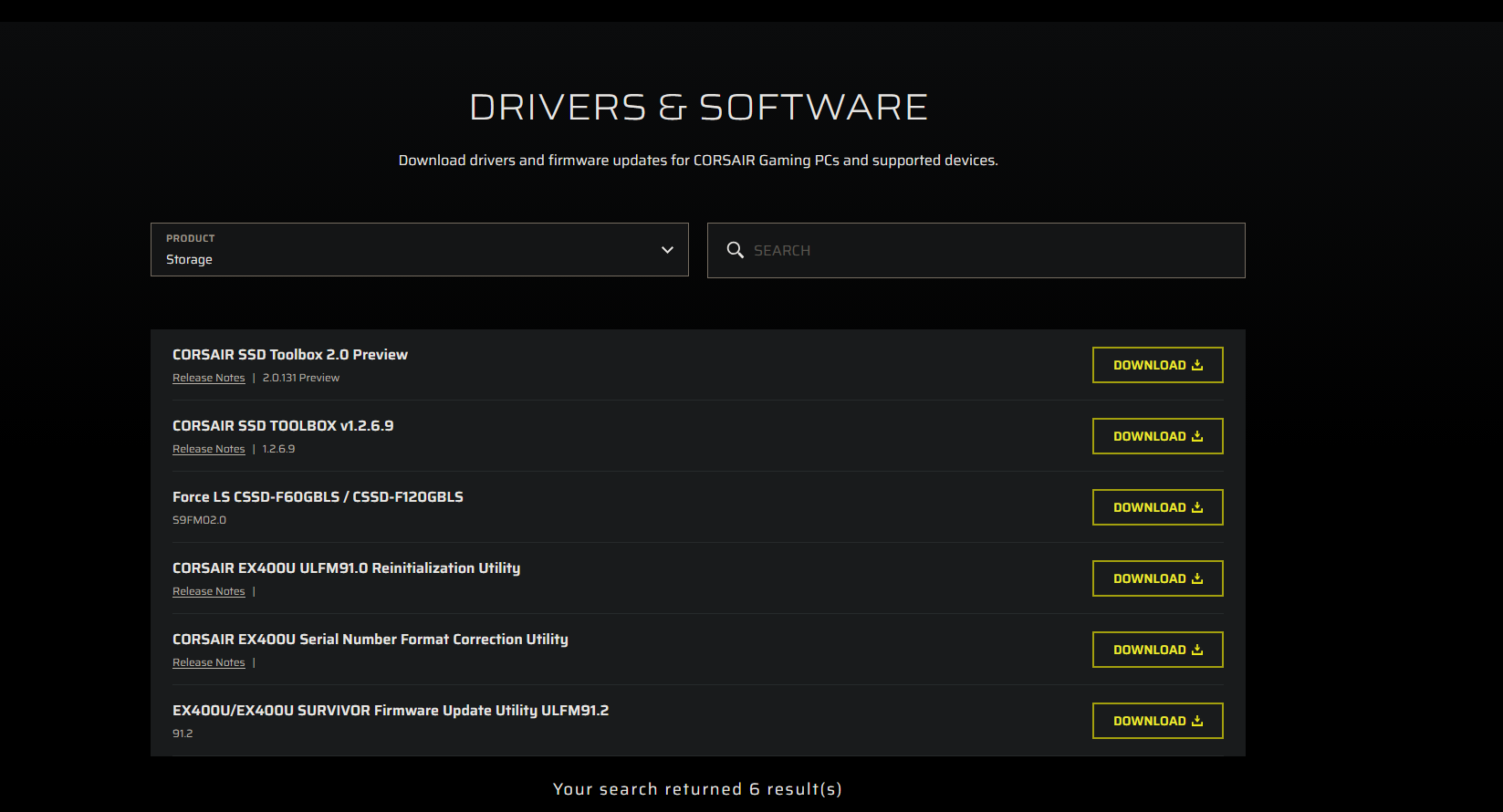Open Release Notes for Serial Number Format Correction Utility
The image size is (1503, 812).
point(209,662)
